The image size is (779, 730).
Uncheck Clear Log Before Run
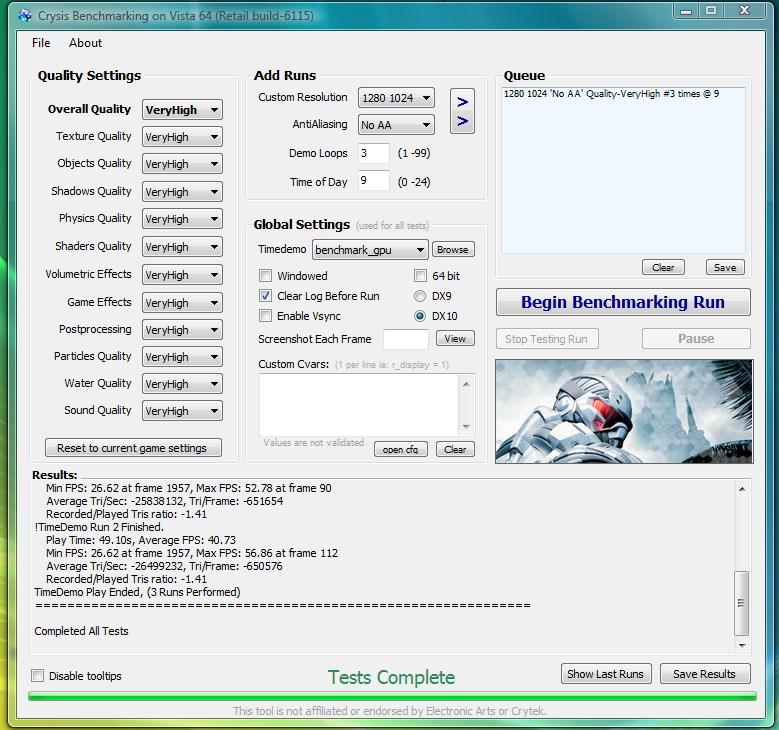(266, 296)
